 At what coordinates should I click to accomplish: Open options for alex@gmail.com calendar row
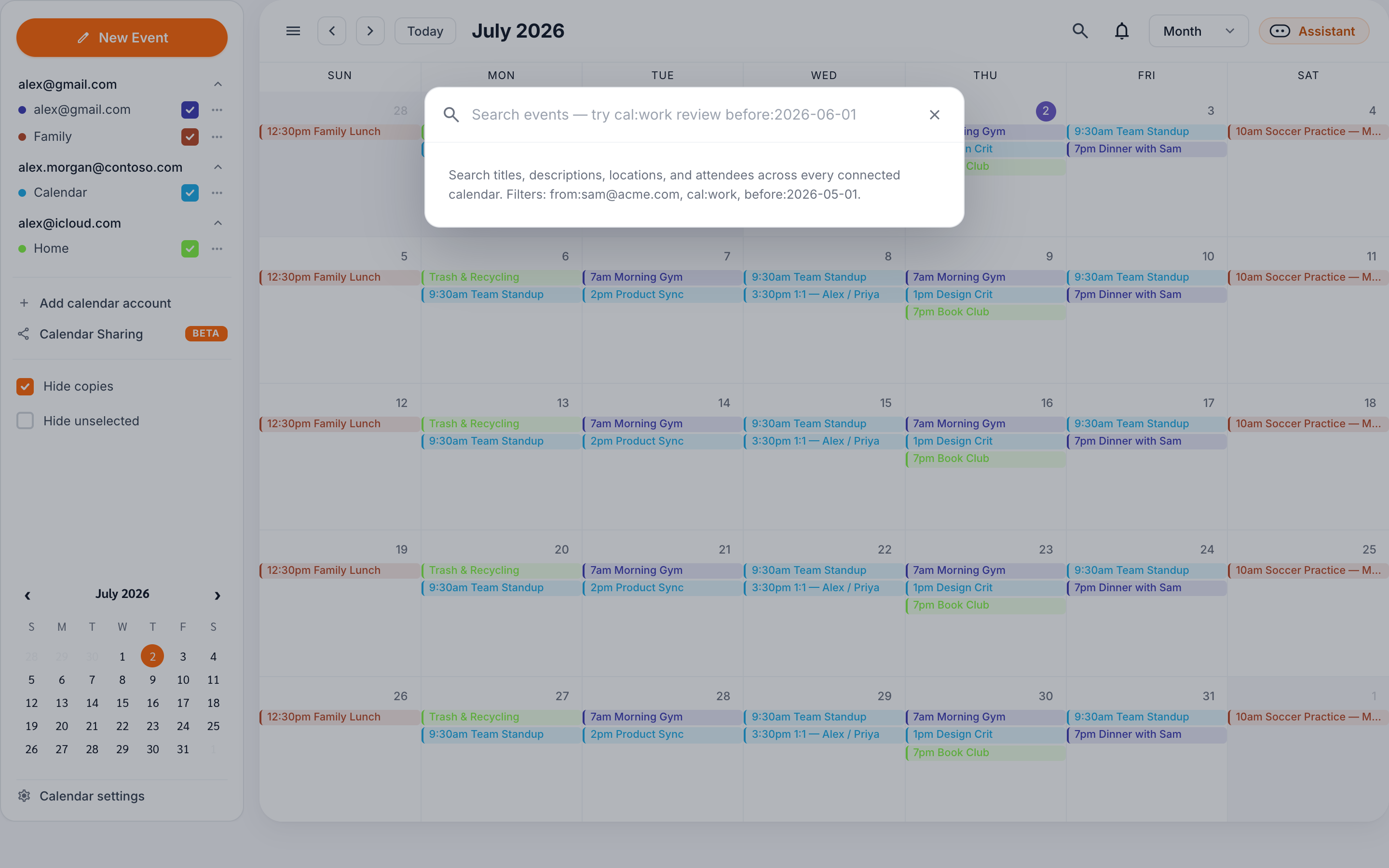[x=217, y=109]
